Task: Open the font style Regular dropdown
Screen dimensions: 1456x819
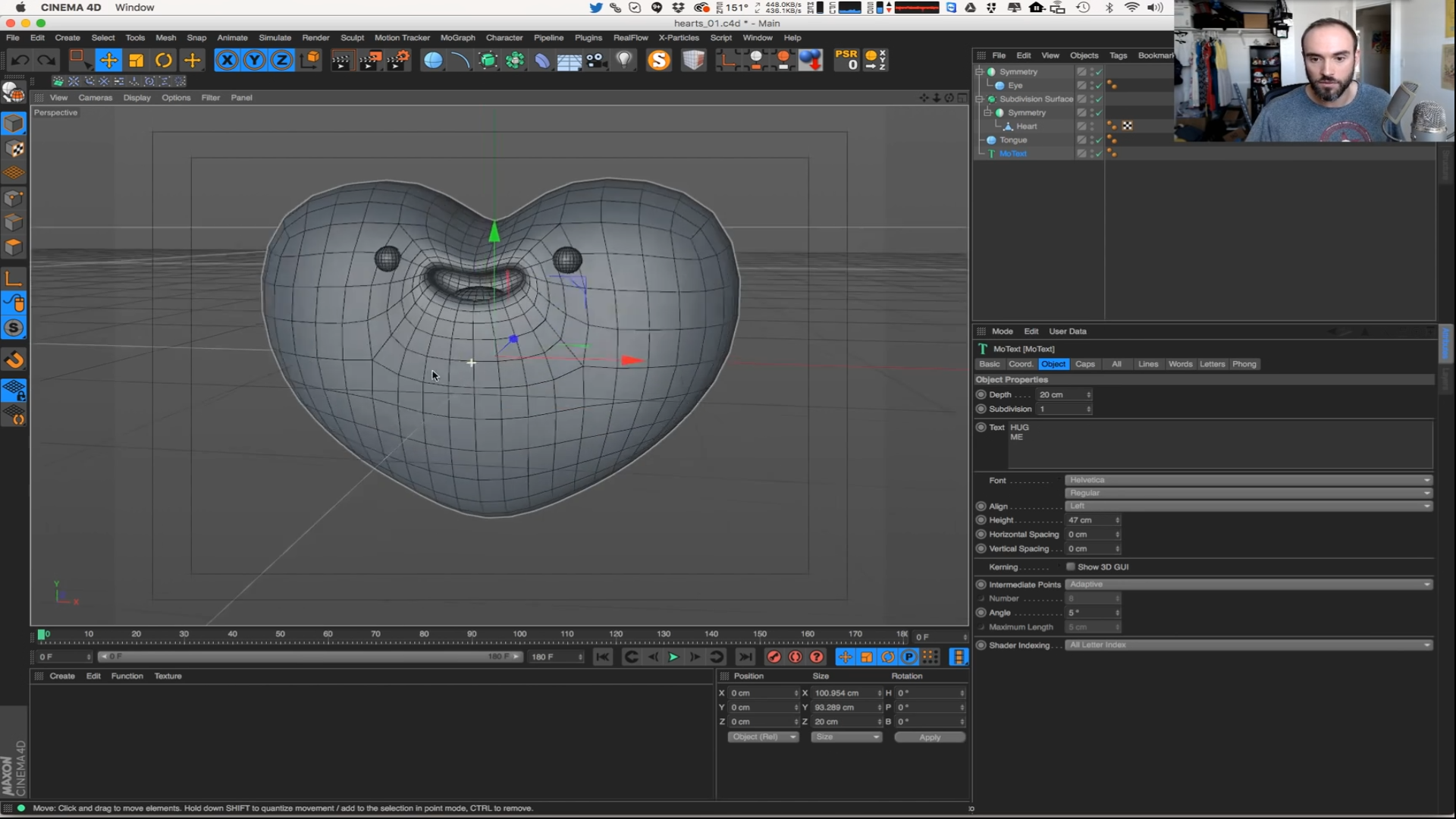Action: tap(1249, 493)
